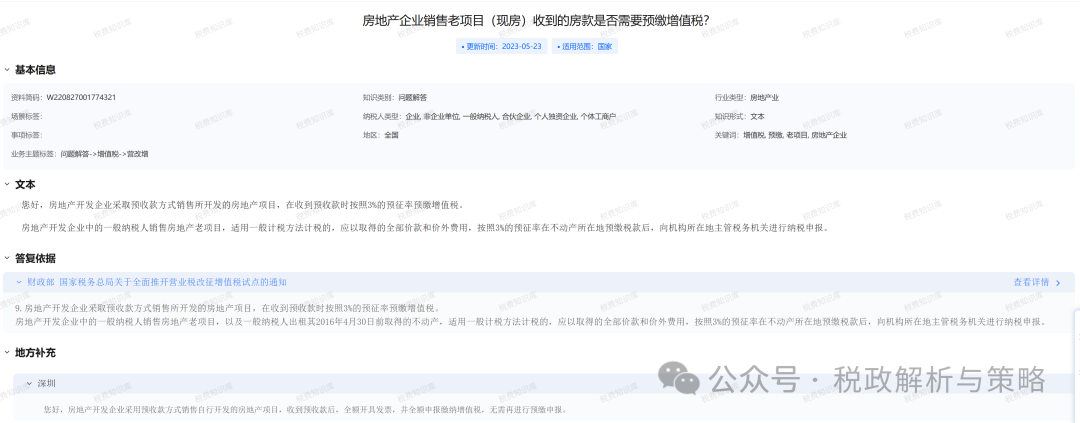1080x423 pixels.
Task: Collapse the 财政部 notice chevron icon
Action: point(18,283)
